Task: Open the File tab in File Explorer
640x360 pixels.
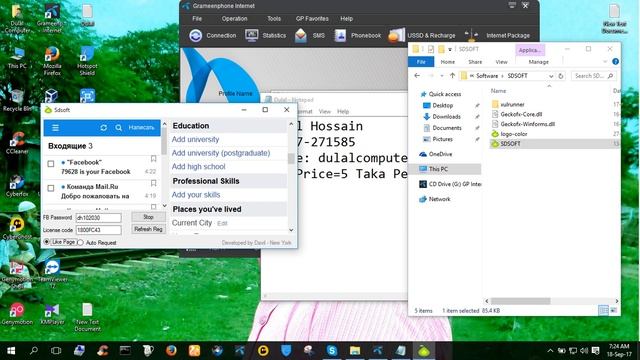Action: pos(421,62)
